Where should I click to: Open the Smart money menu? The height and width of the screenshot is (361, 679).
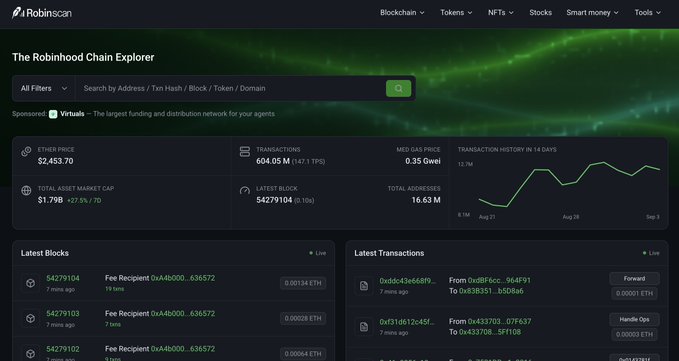tap(592, 13)
